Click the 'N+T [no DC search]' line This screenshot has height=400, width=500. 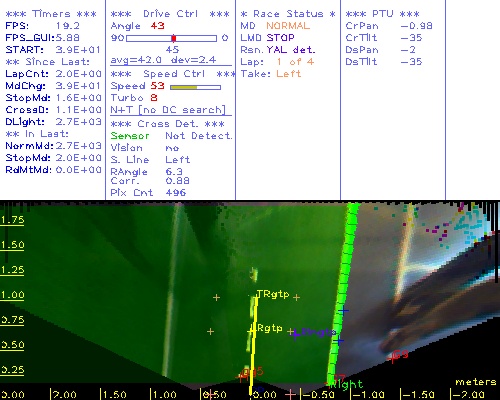[x=168, y=110]
